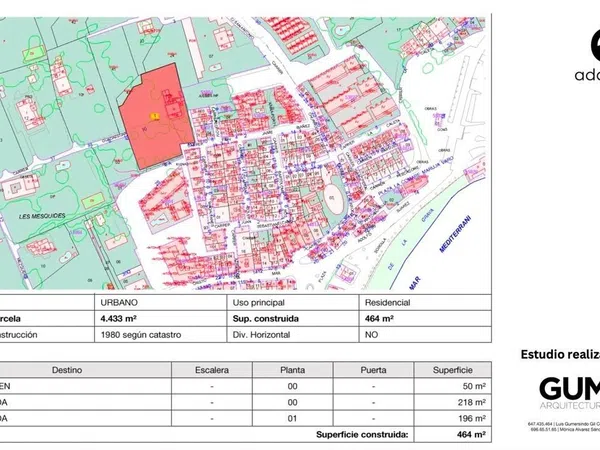Click the Div. Horizontal label cell
600x450 pixels.
262,335
